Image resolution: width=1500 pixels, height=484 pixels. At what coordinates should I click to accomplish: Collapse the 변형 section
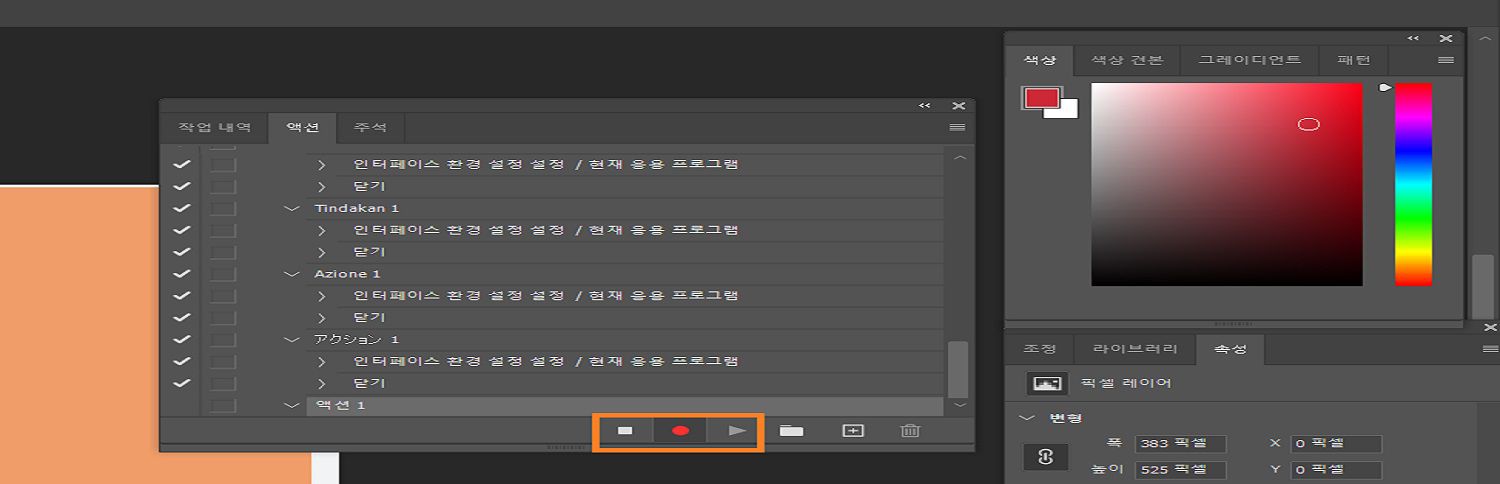tap(1027, 417)
